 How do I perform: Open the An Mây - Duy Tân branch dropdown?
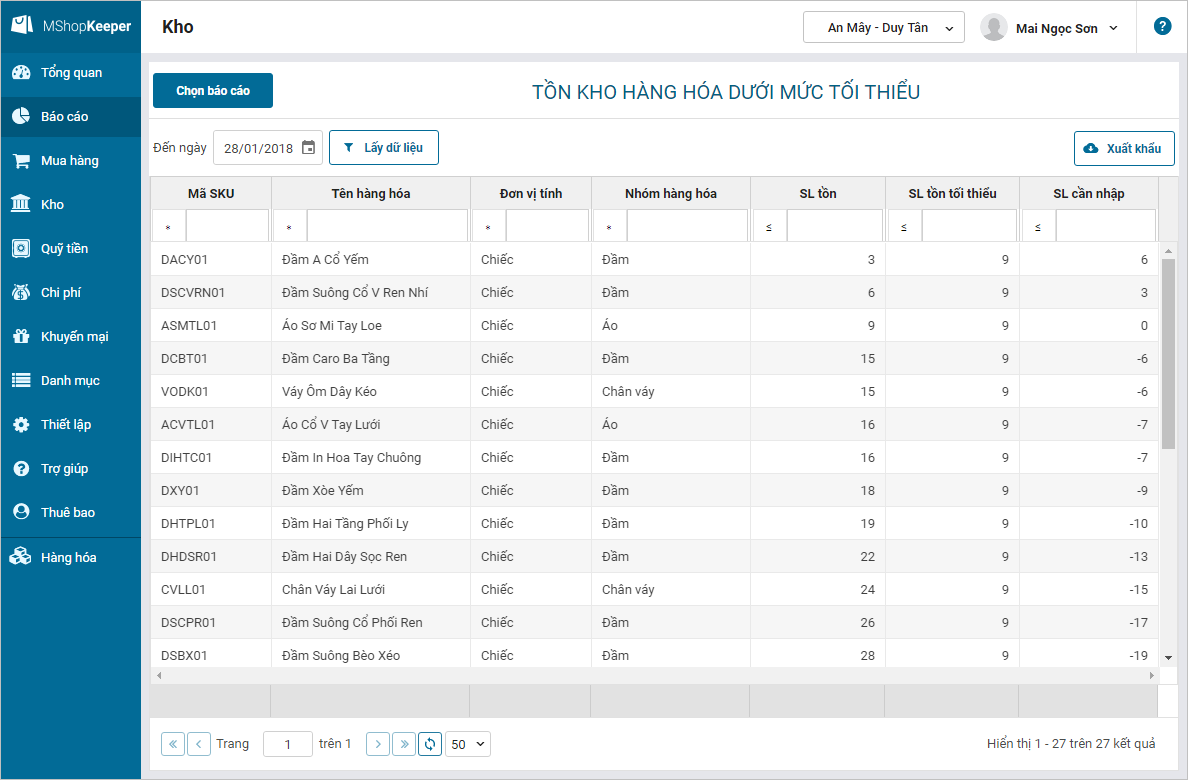(883, 28)
